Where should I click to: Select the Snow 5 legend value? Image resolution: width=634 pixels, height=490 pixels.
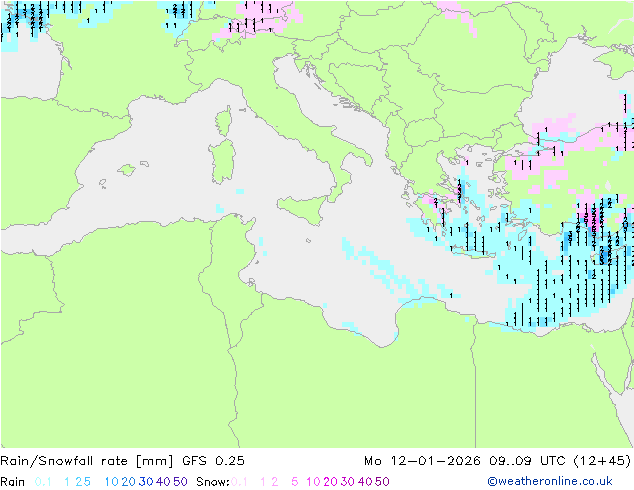(295, 482)
